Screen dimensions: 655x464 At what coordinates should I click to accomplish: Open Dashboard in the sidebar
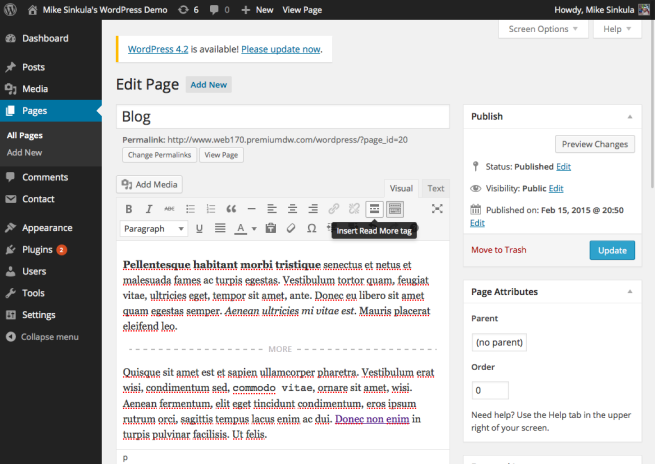[x=51, y=38]
